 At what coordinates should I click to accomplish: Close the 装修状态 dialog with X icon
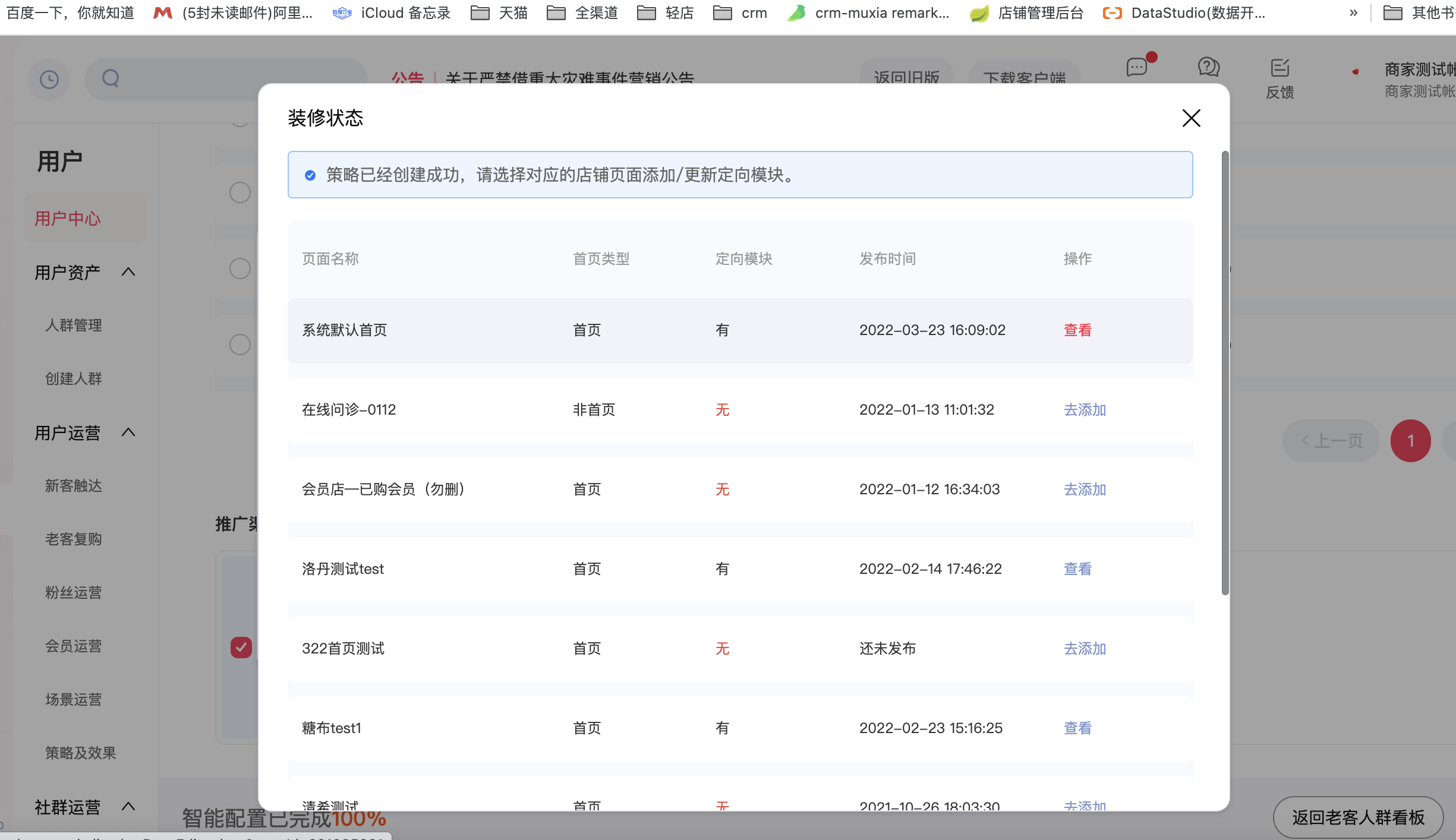(1191, 118)
